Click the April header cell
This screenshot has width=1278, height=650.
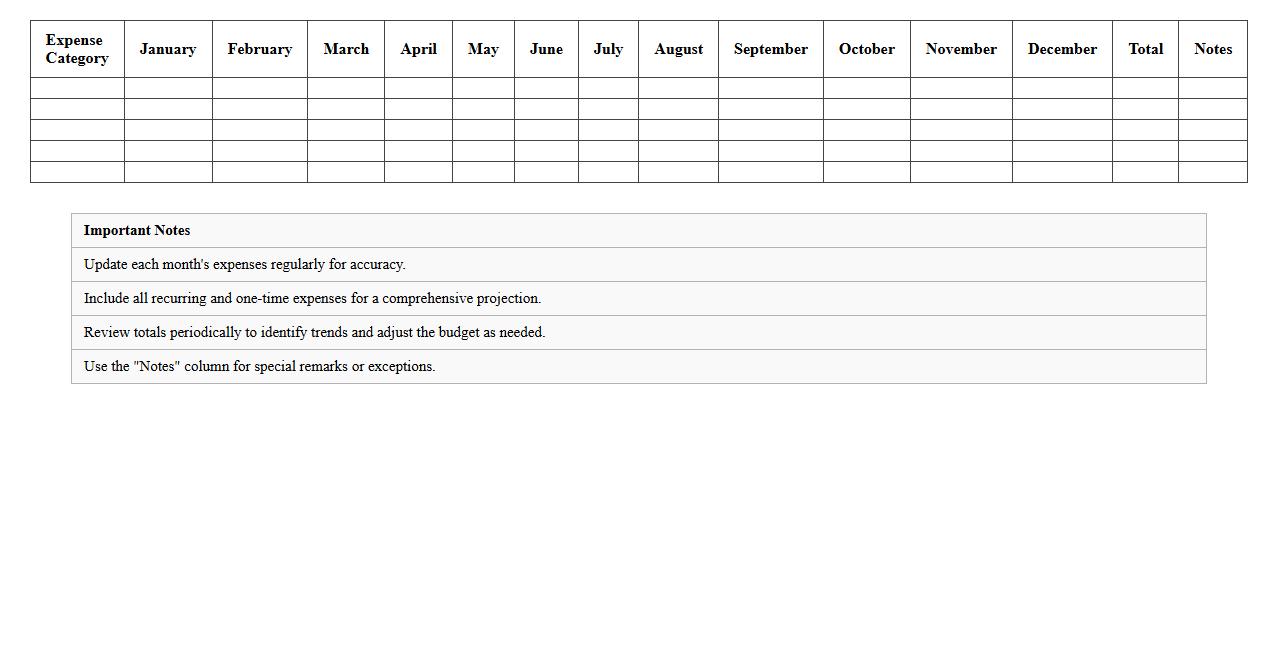coord(418,49)
